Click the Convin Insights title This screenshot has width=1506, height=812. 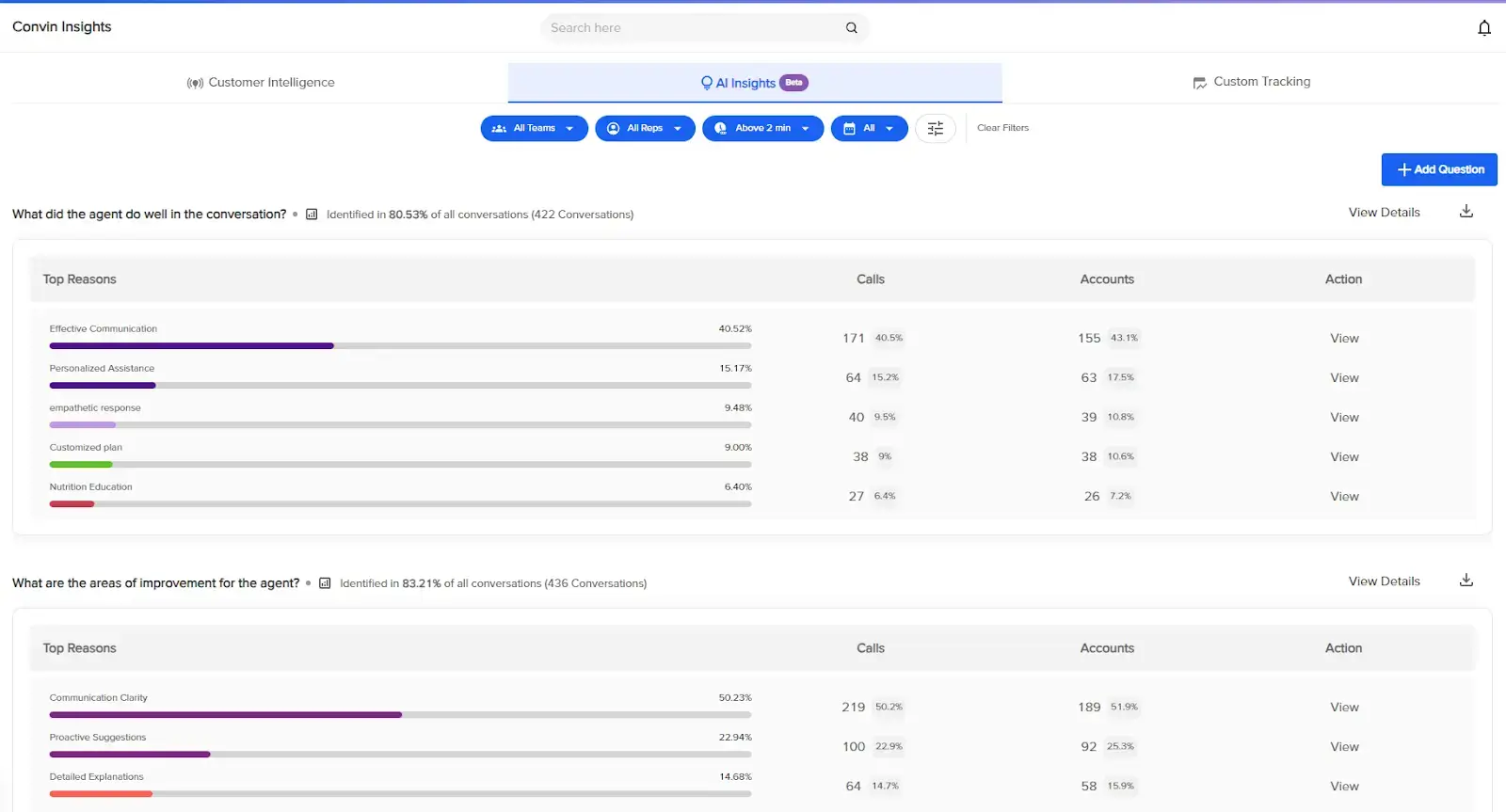coord(62,27)
